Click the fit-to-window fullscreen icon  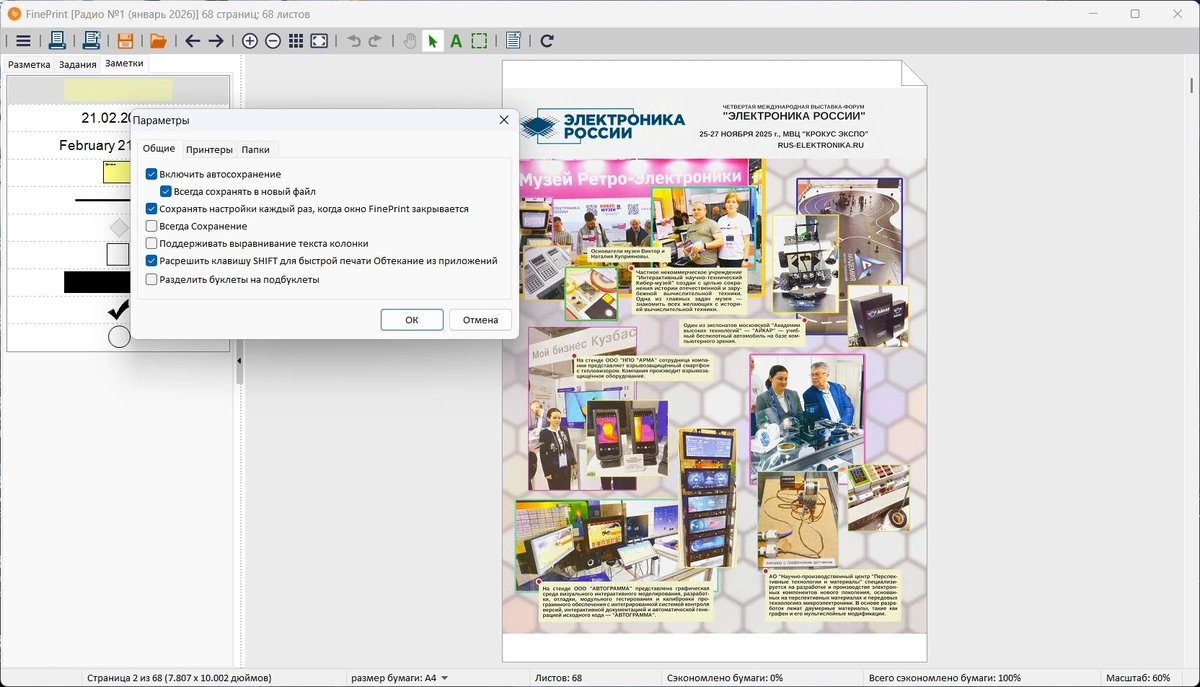[319, 41]
